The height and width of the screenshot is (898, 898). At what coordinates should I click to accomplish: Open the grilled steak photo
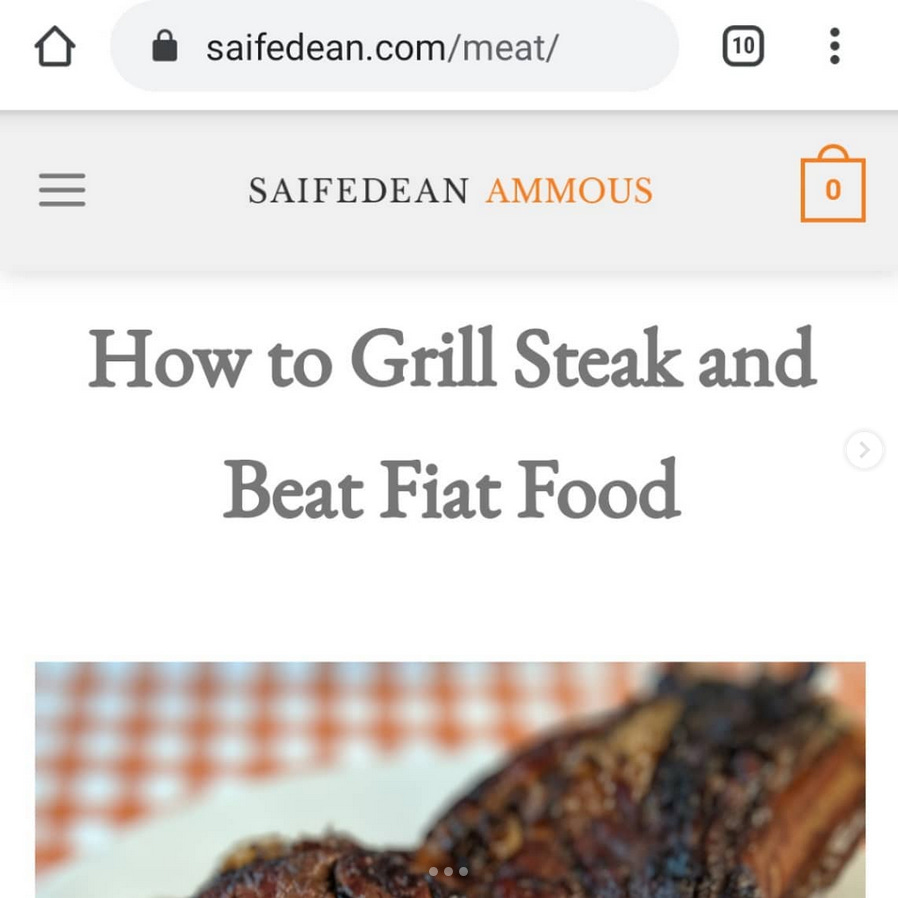450,779
